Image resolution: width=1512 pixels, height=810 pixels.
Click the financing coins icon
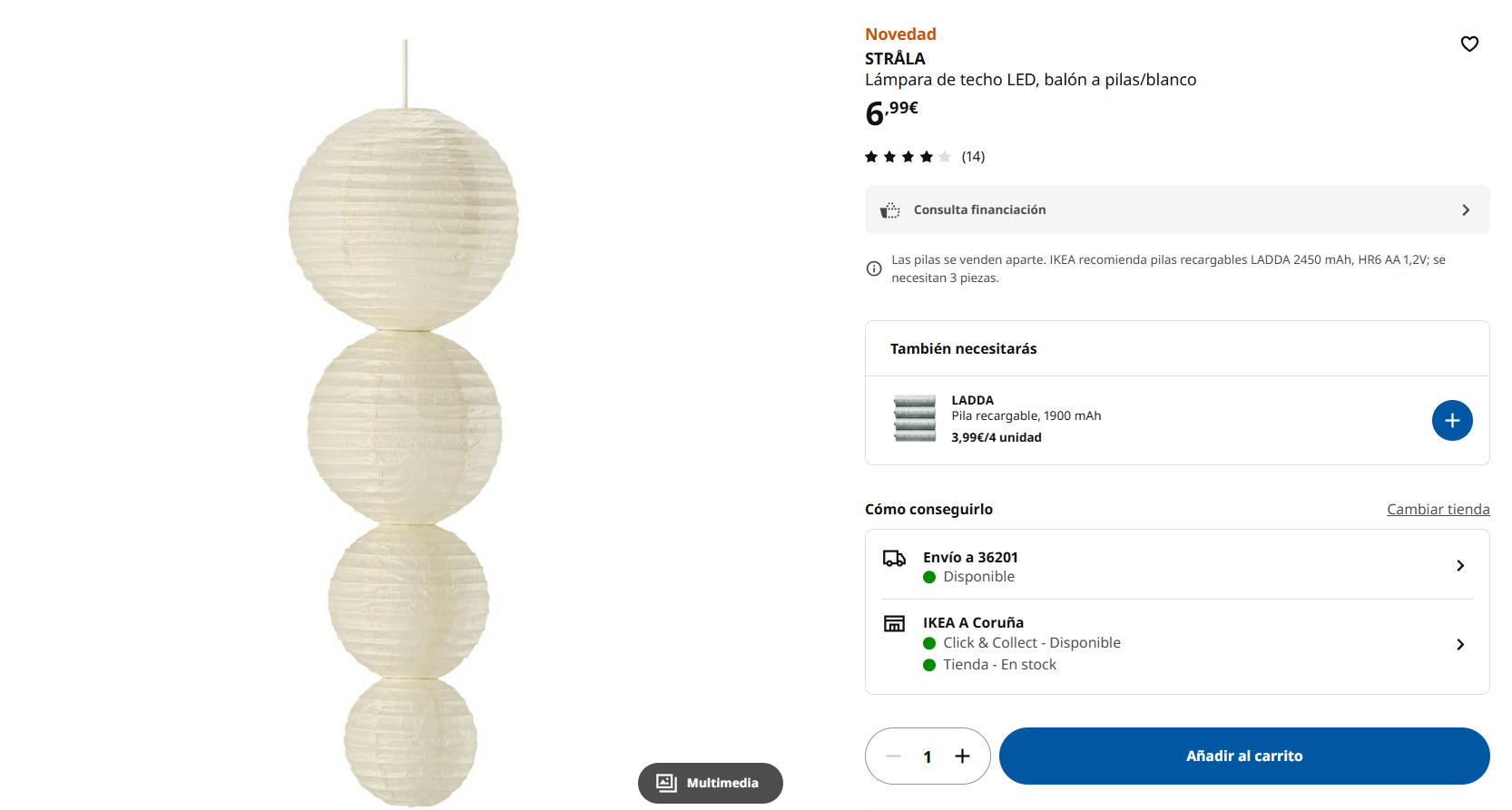click(890, 210)
